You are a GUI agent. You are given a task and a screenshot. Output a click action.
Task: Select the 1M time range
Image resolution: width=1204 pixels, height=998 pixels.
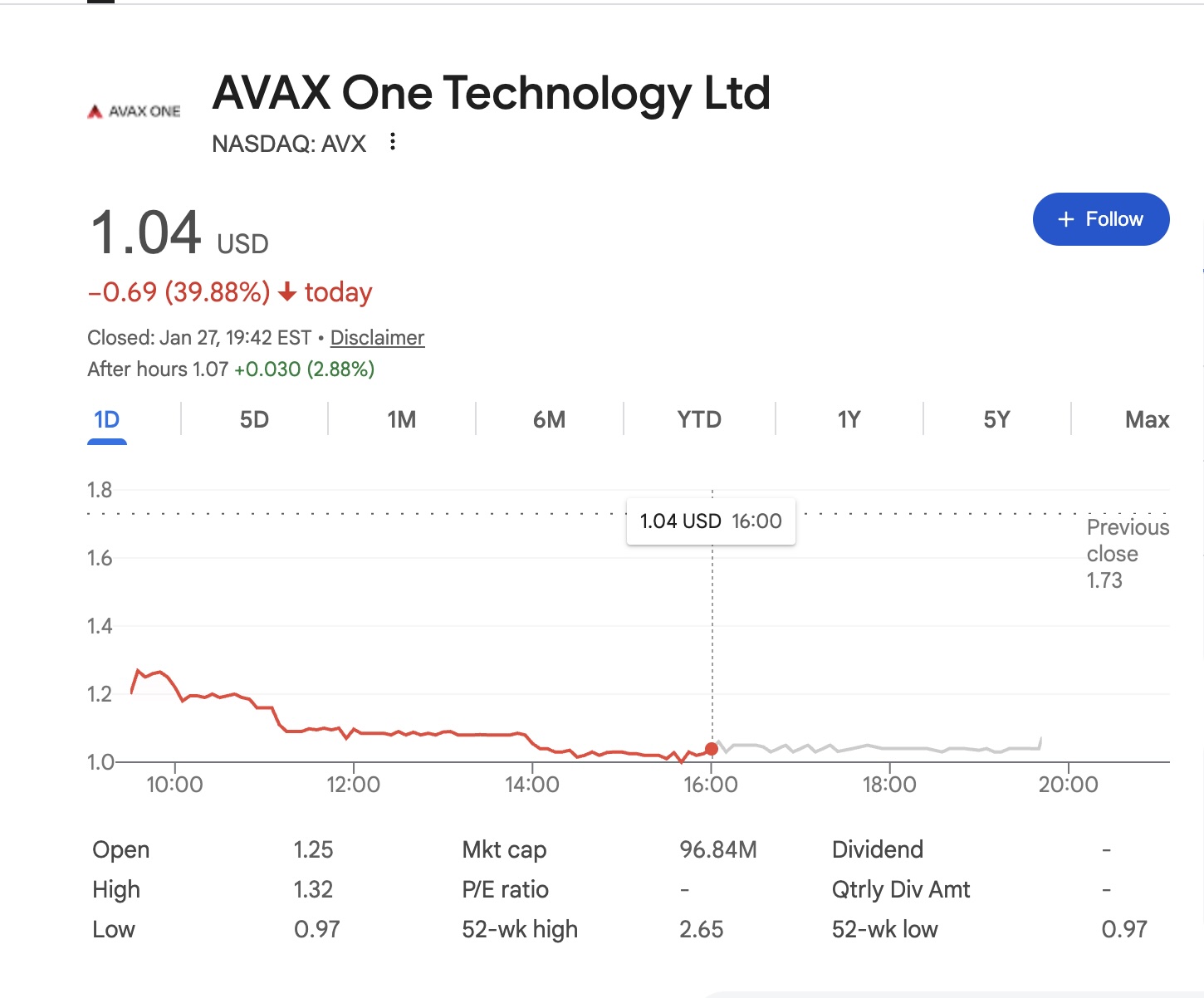pyautogui.click(x=401, y=419)
